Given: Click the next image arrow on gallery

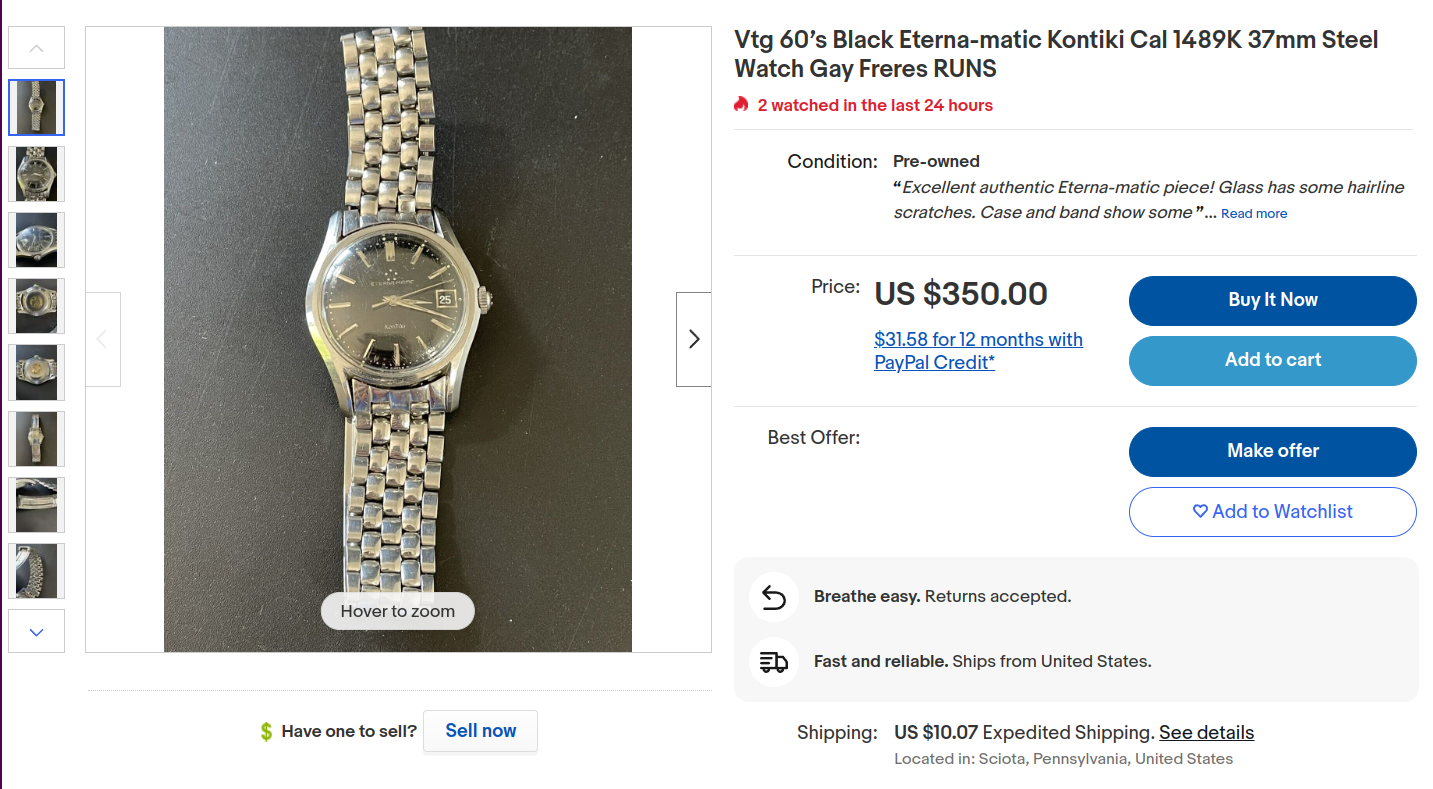Looking at the screenshot, I should point(693,339).
